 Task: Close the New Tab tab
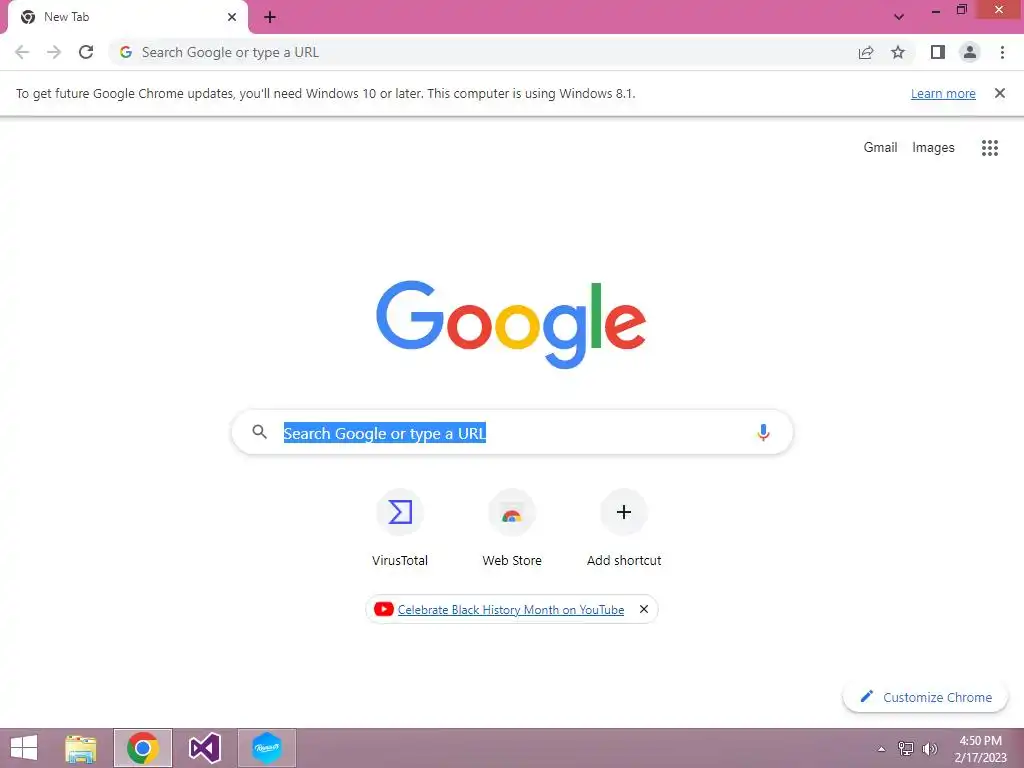[x=232, y=17]
